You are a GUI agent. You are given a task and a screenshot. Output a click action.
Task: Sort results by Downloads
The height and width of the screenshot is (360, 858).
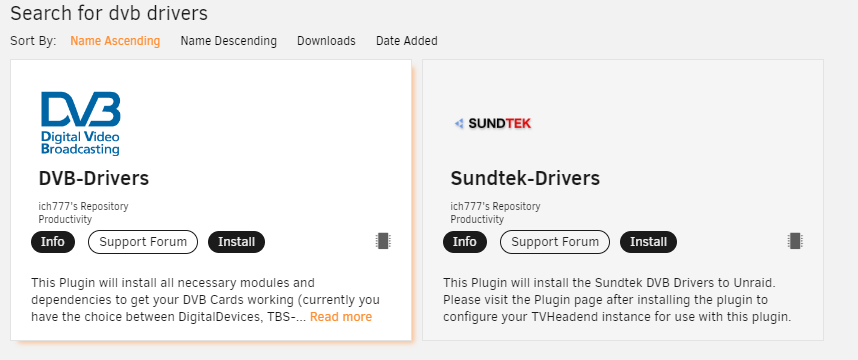326,41
